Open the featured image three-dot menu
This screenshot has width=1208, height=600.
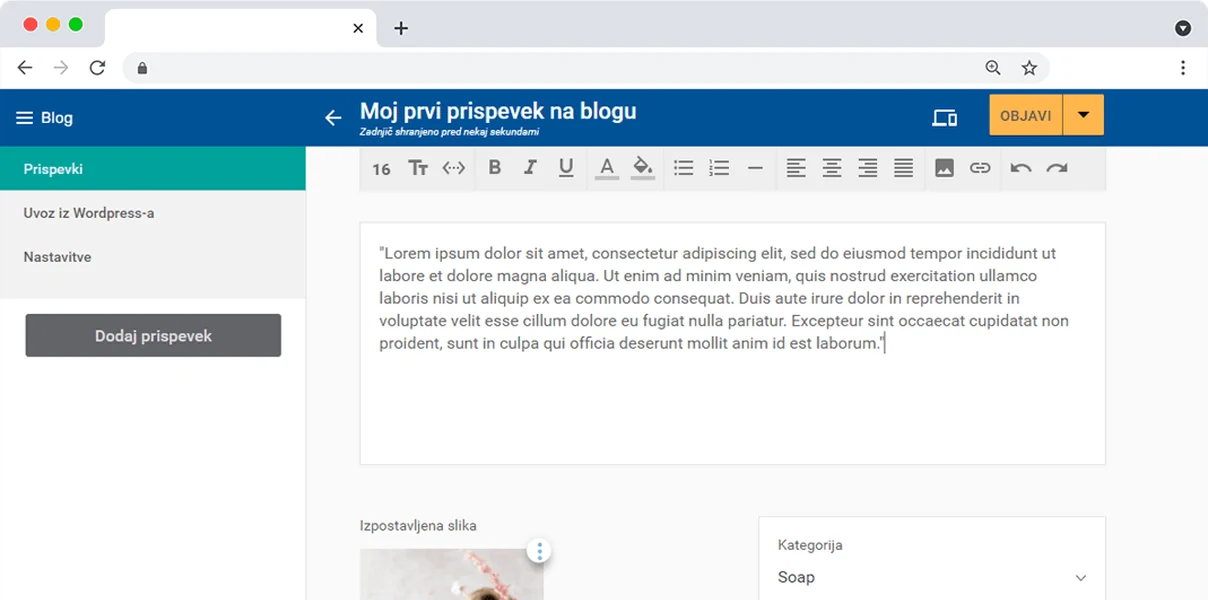pos(540,551)
